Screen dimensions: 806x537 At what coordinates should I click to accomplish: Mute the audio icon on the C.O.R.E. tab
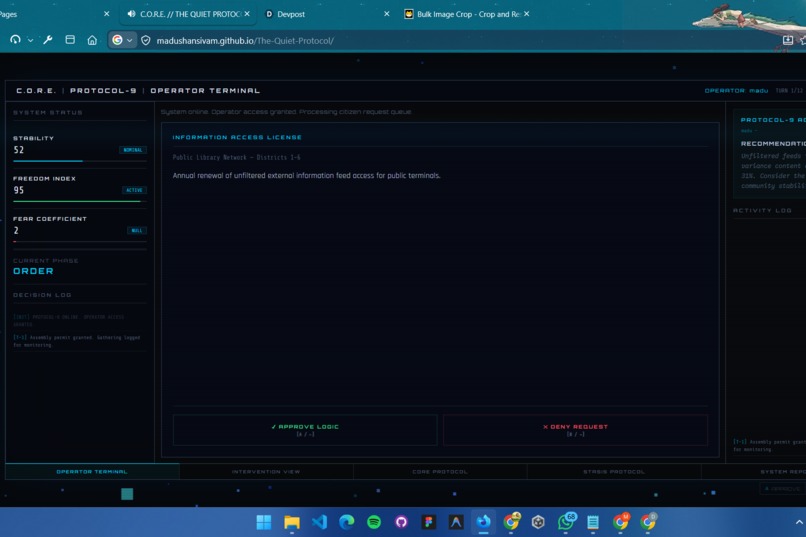[x=132, y=14]
